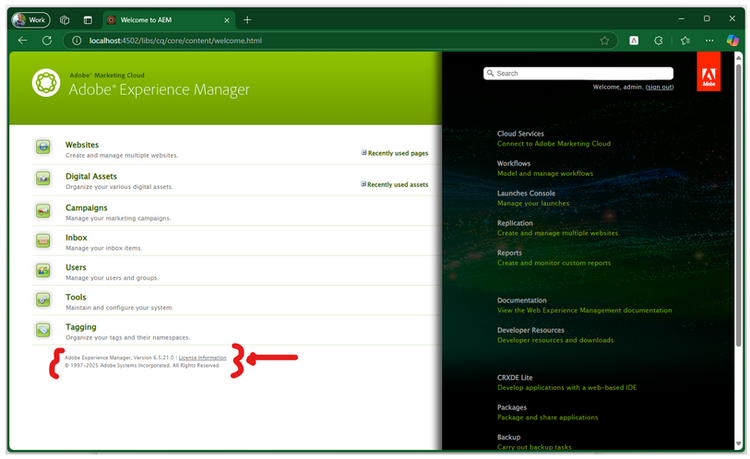View site information icon in address bar

(77, 41)
